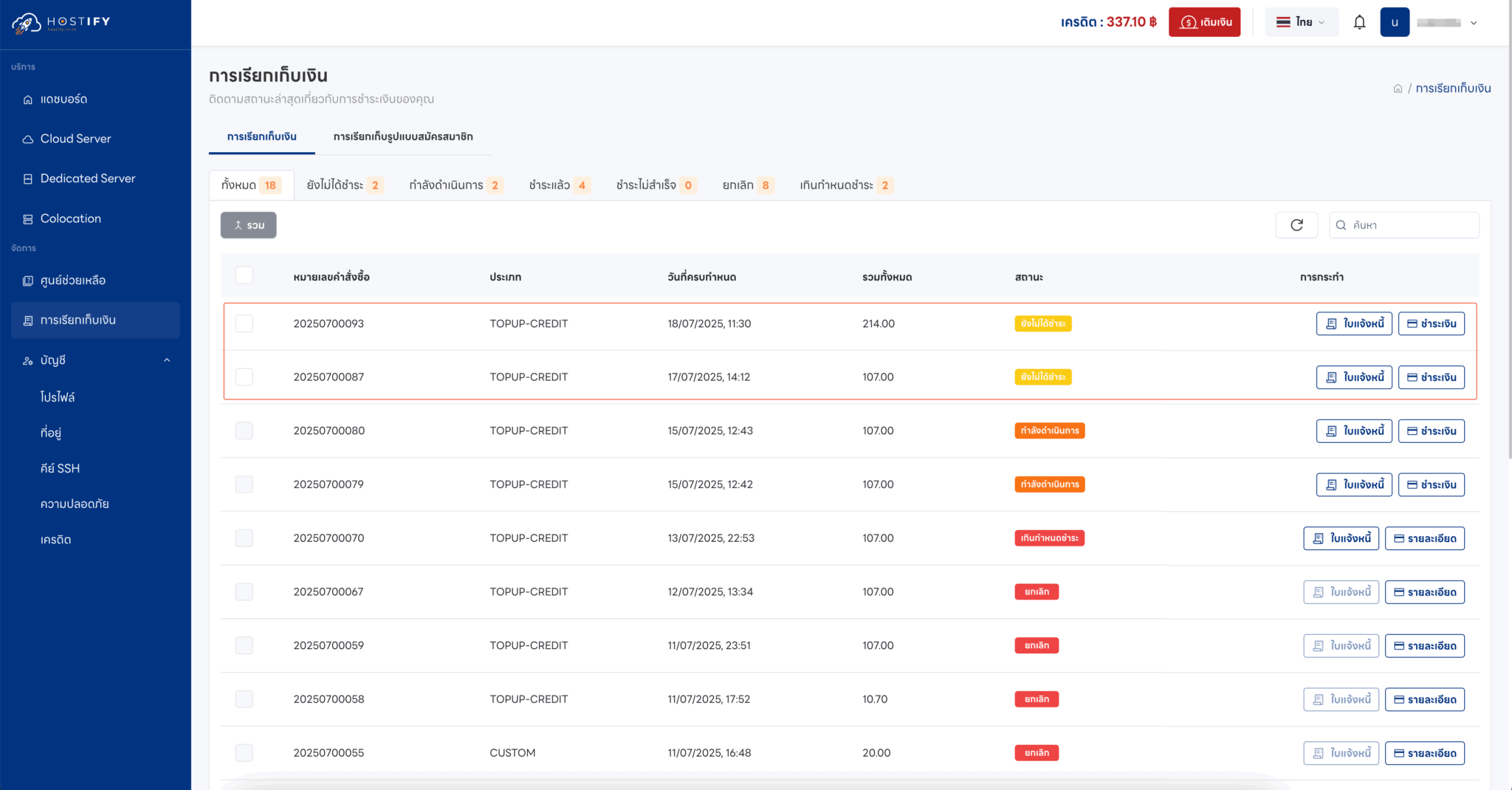Image resolution: width=1512 pixels, height=790 pixels.
Task: Refresh the billing table
Action: click(x=1296, y=224)
